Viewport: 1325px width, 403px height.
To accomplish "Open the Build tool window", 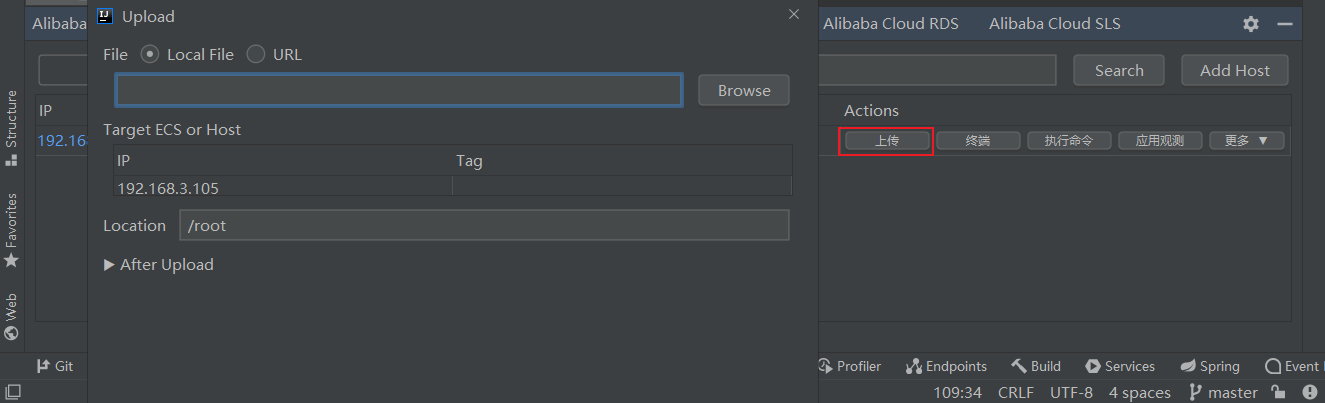I will (x=1035, y=366).
